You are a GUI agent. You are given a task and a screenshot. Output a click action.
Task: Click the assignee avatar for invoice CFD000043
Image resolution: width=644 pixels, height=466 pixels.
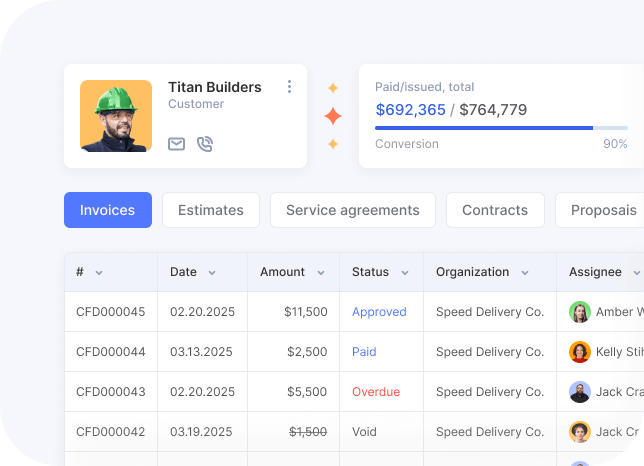tap(580, 392)
